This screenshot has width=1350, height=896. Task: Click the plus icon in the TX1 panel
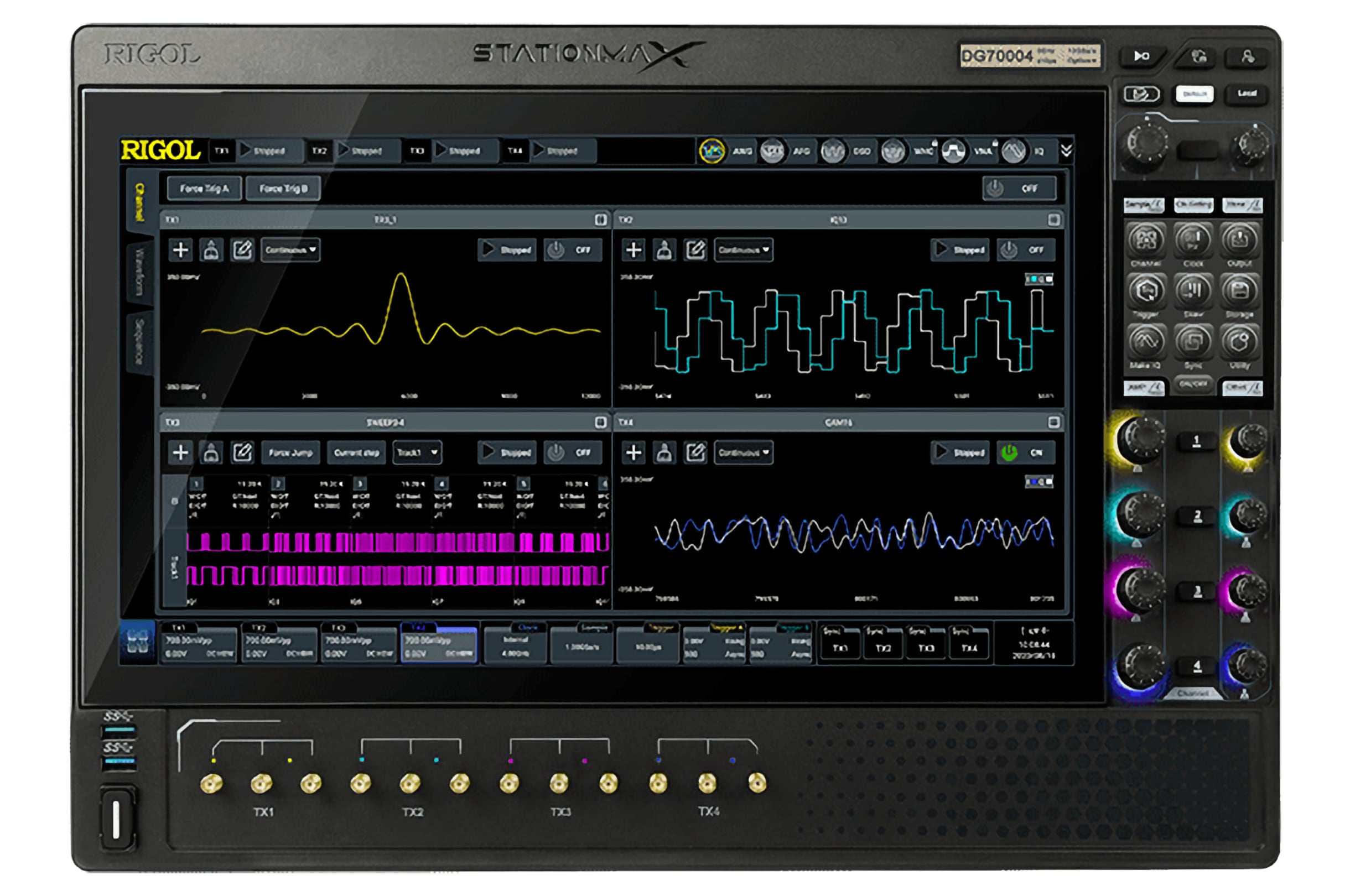[180, 249]
